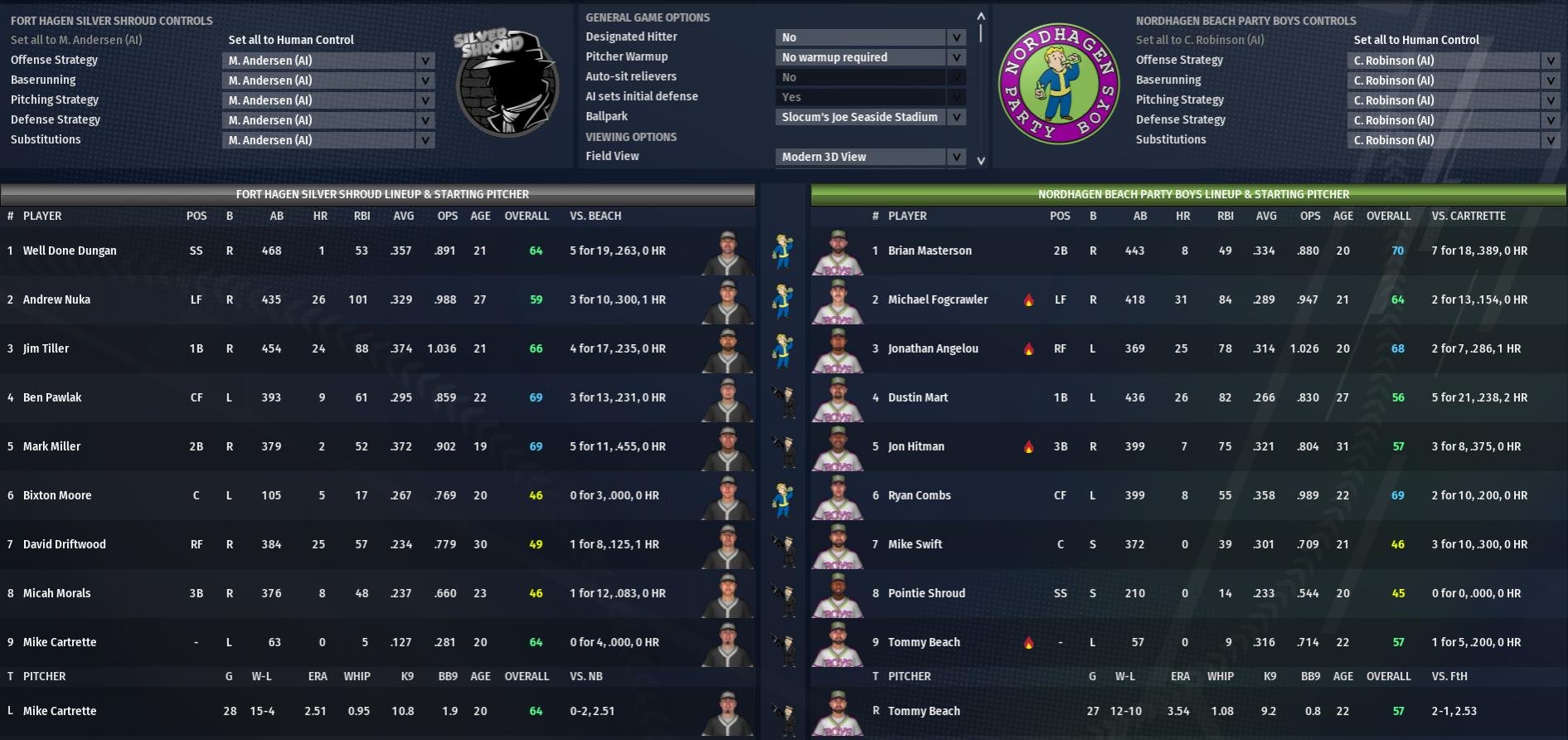
Task: Set Fort Hagen controls to Human Control
Action: 291,40
